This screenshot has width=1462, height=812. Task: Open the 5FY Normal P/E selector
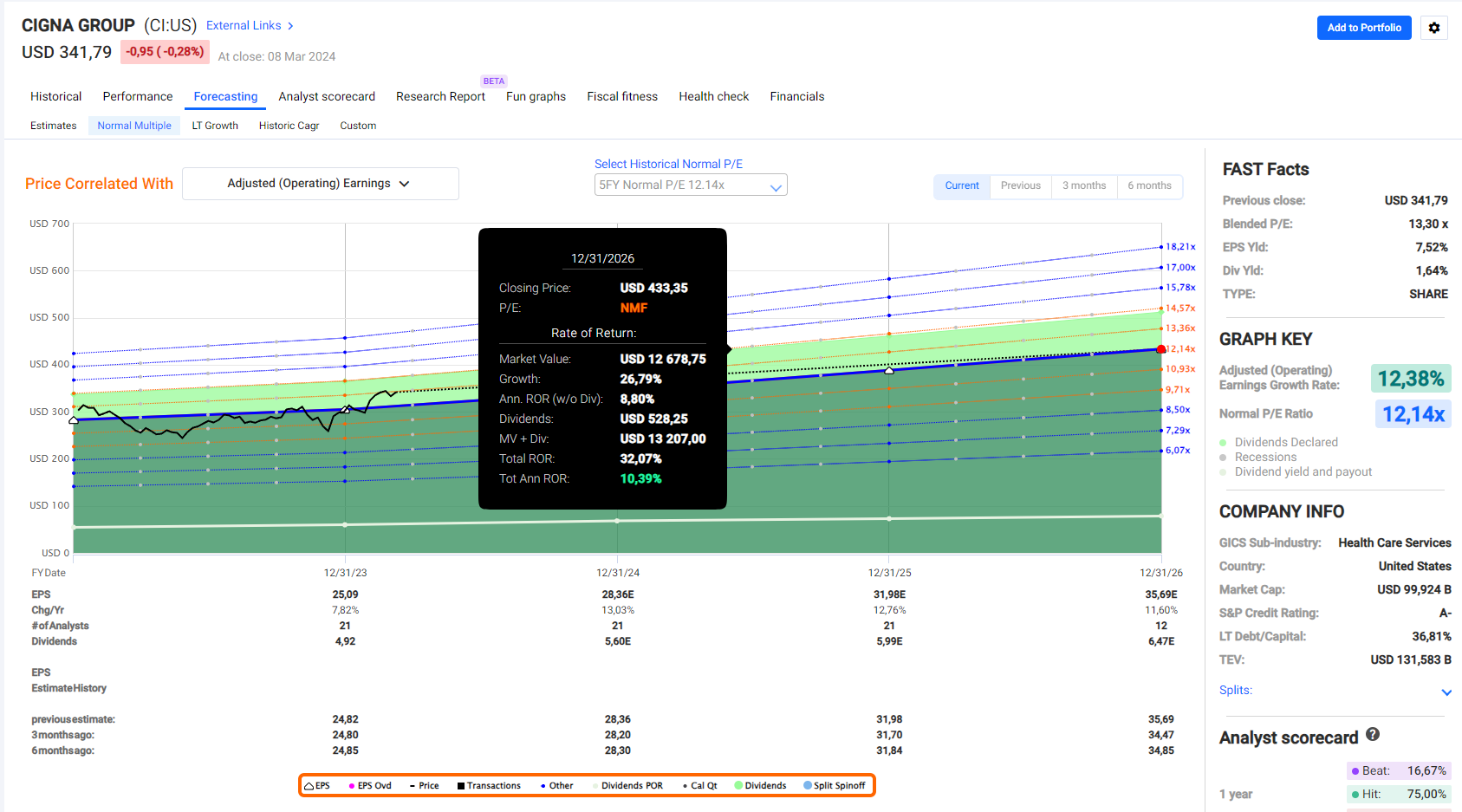pyautogui.click(x=691, y=185)
